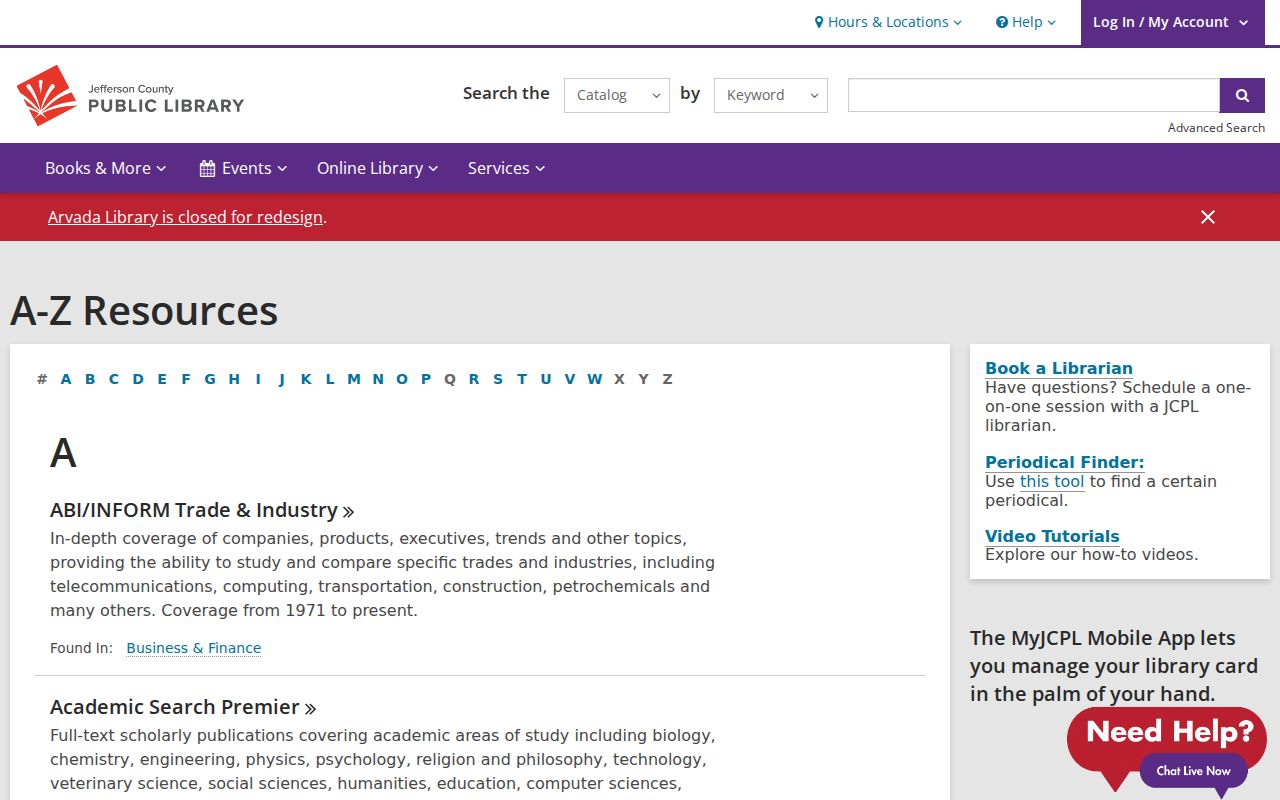Dismiss the Arvada Library alert banner
Viewport: 1280px width, 800px height.
pos(1208,217)
